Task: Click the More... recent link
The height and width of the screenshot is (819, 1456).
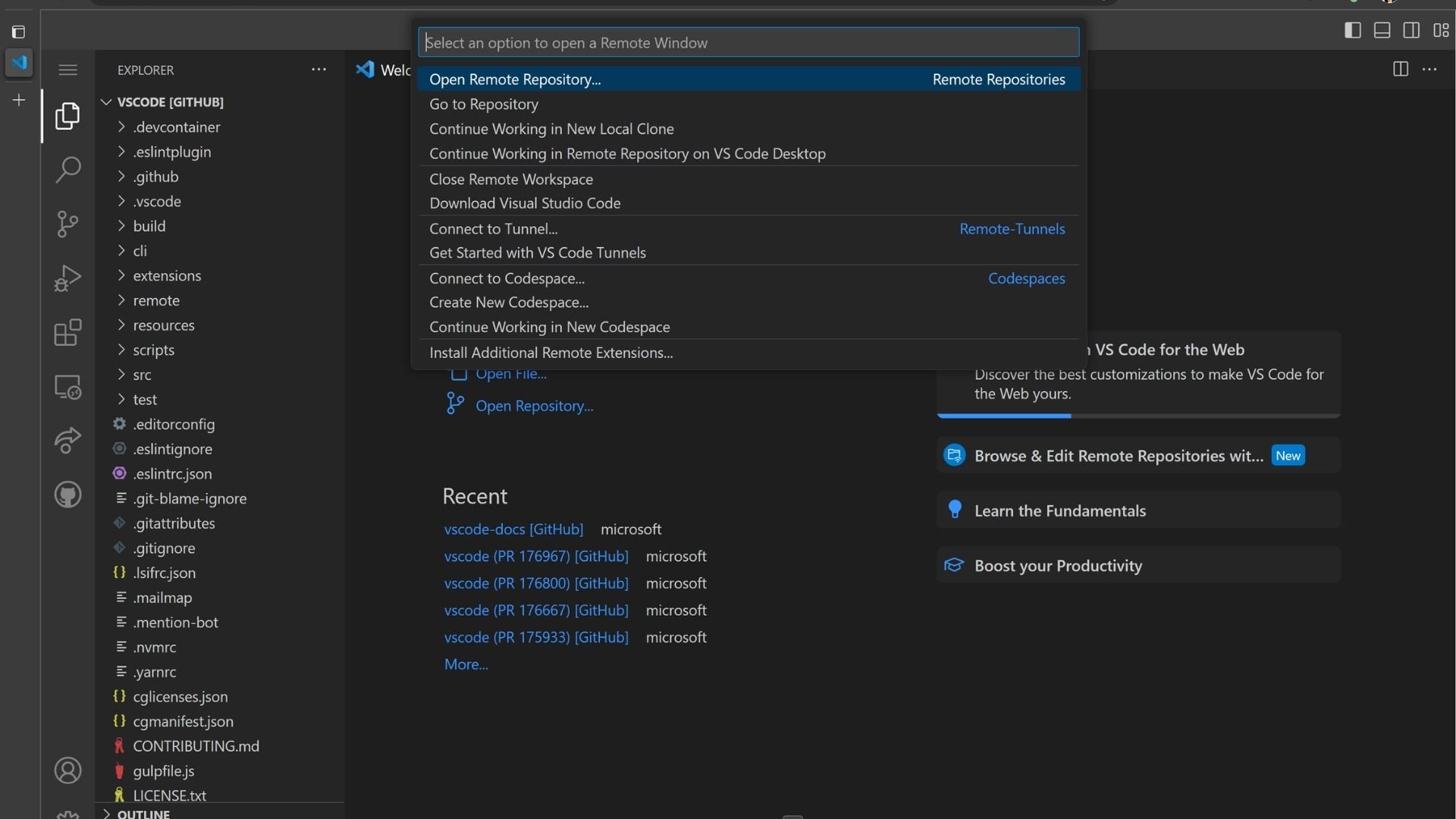Action: 466,664
